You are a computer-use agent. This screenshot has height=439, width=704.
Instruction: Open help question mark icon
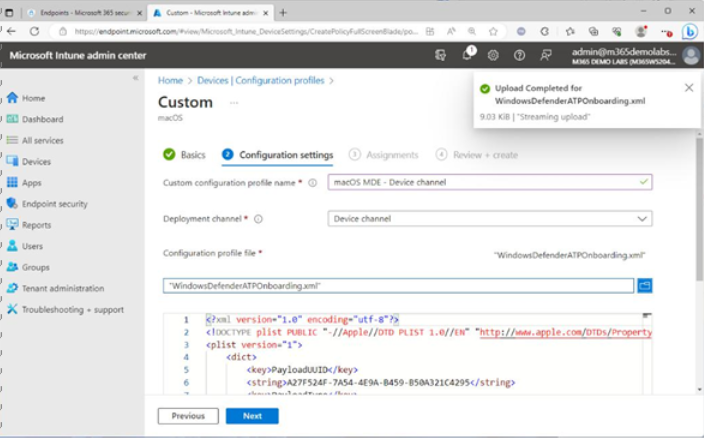pos(519,55)
